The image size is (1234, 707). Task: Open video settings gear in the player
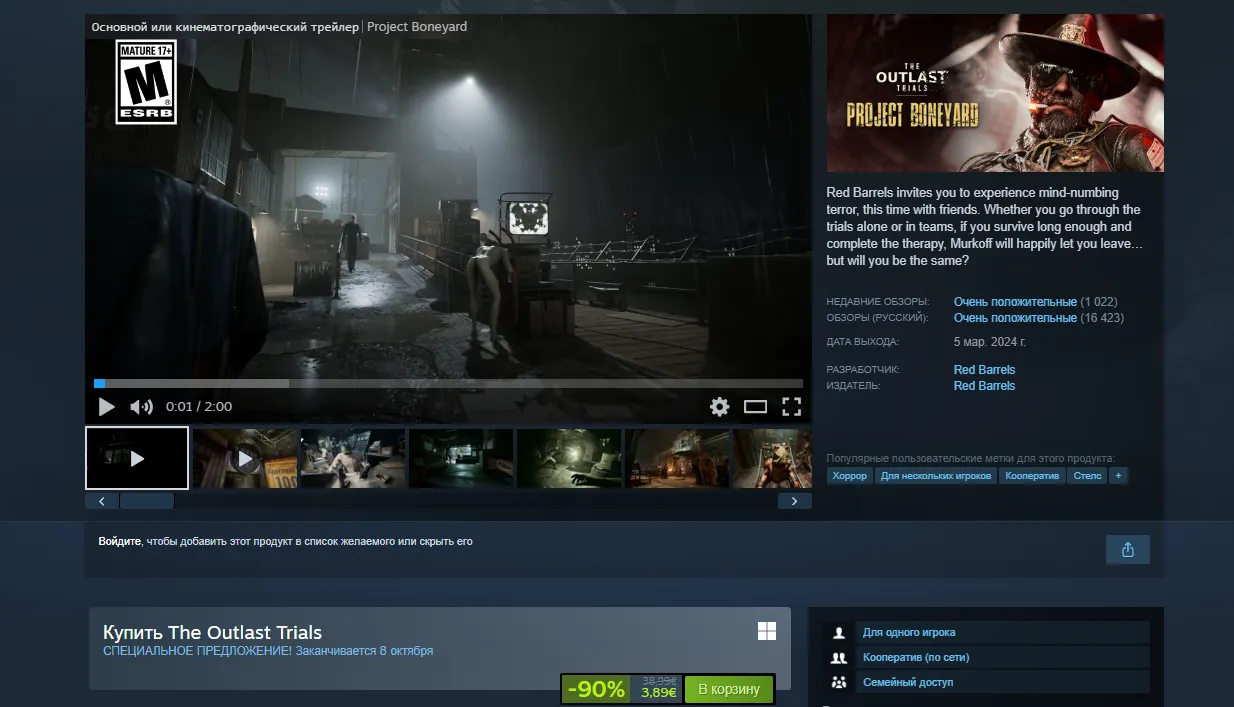pyautogui.click(x=719, y=407)
